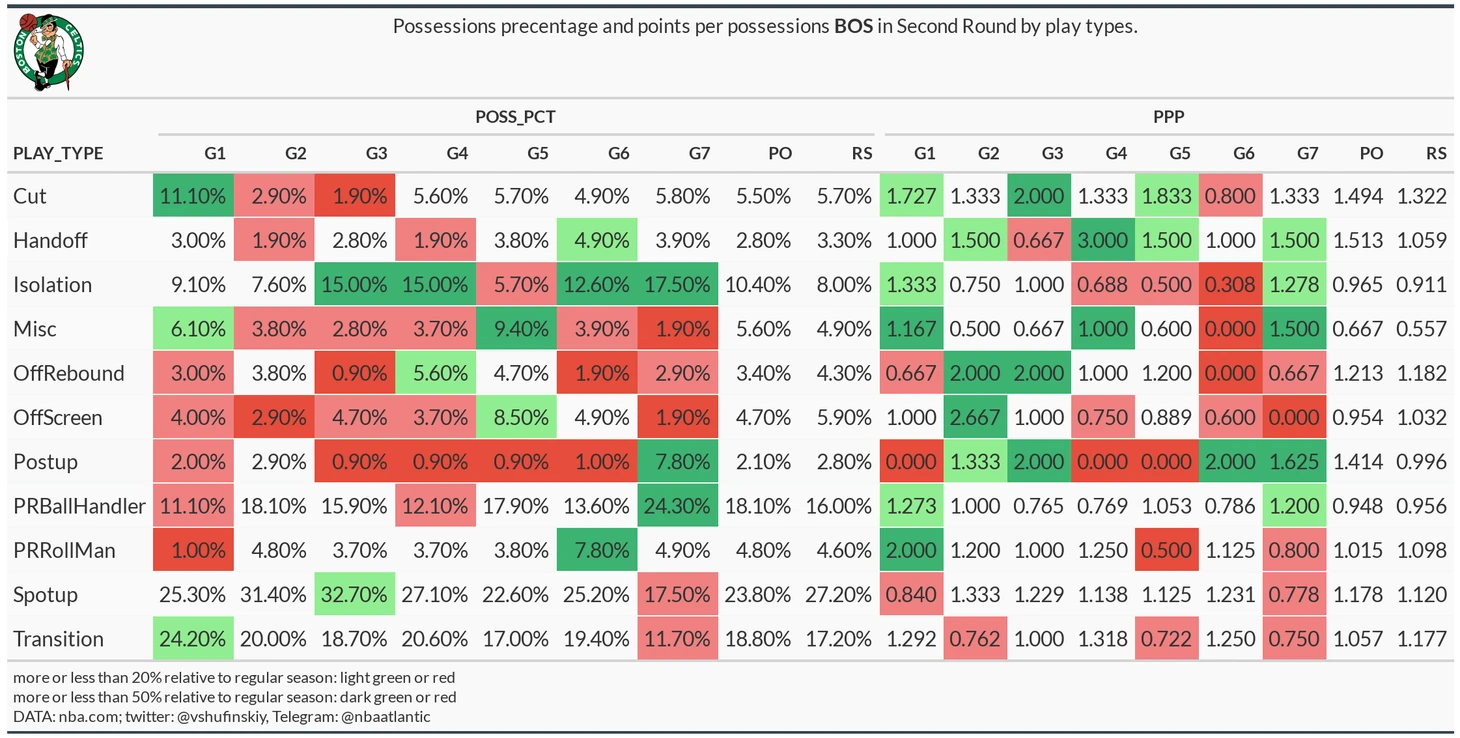The width and height of the screenshot is (1460, 738).
Task: Select the OffRebound row label
Action: point(69,374)
